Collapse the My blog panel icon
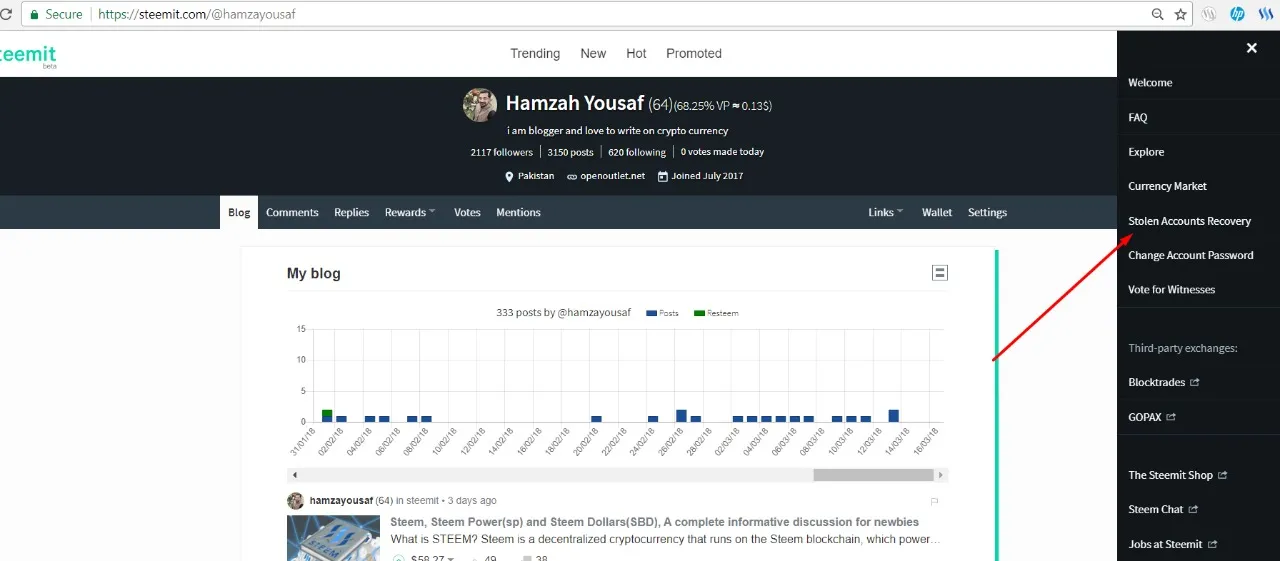The image size is (1280, 561). coord(940,273)
